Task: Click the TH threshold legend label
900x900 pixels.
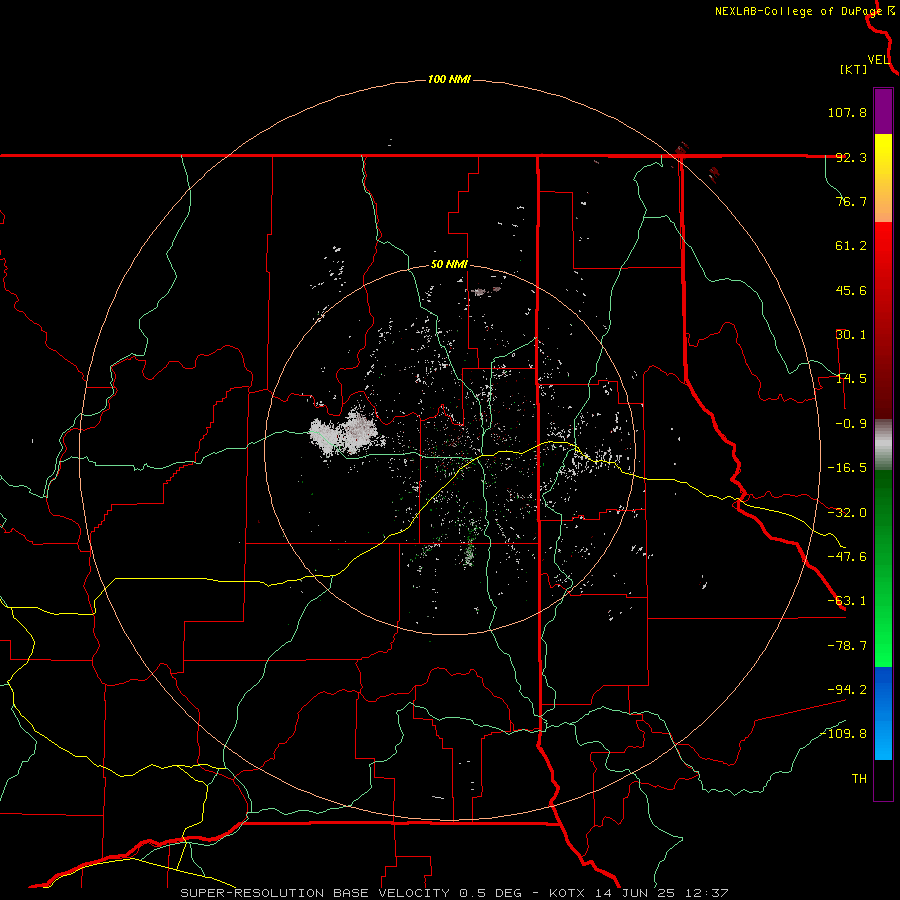Action: (859, 779)
